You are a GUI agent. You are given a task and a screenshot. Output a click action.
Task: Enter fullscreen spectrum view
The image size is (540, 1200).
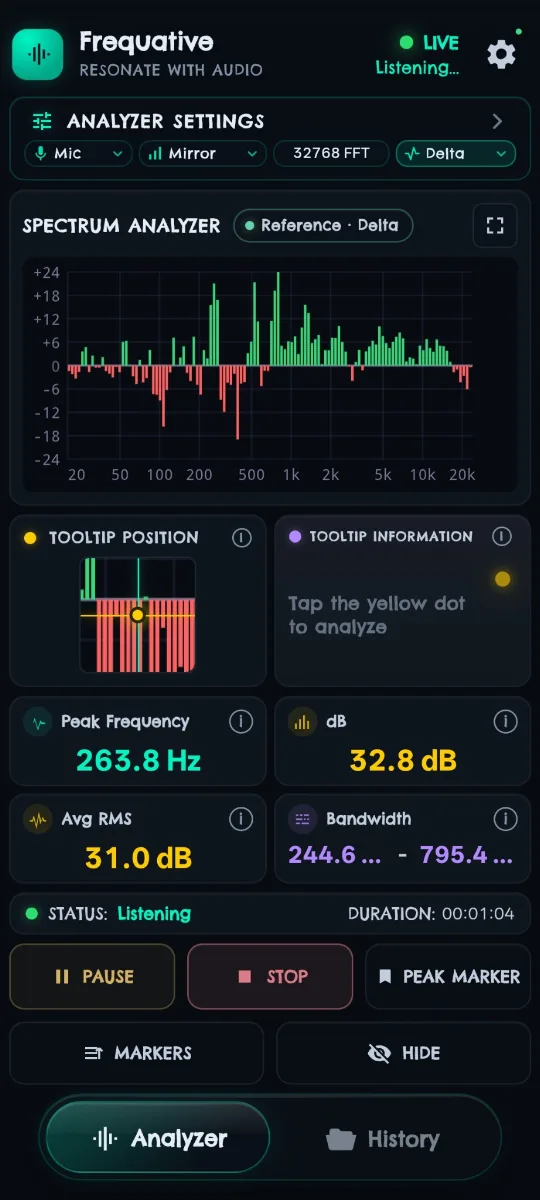(495, 225)
